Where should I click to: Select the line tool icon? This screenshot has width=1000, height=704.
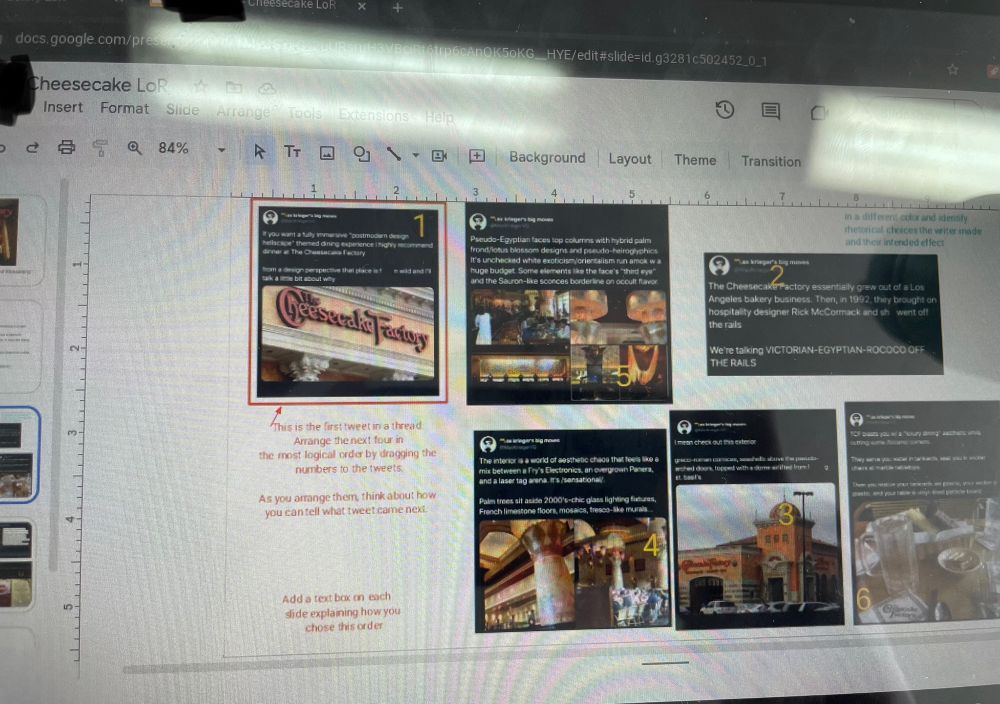point(394,154)
